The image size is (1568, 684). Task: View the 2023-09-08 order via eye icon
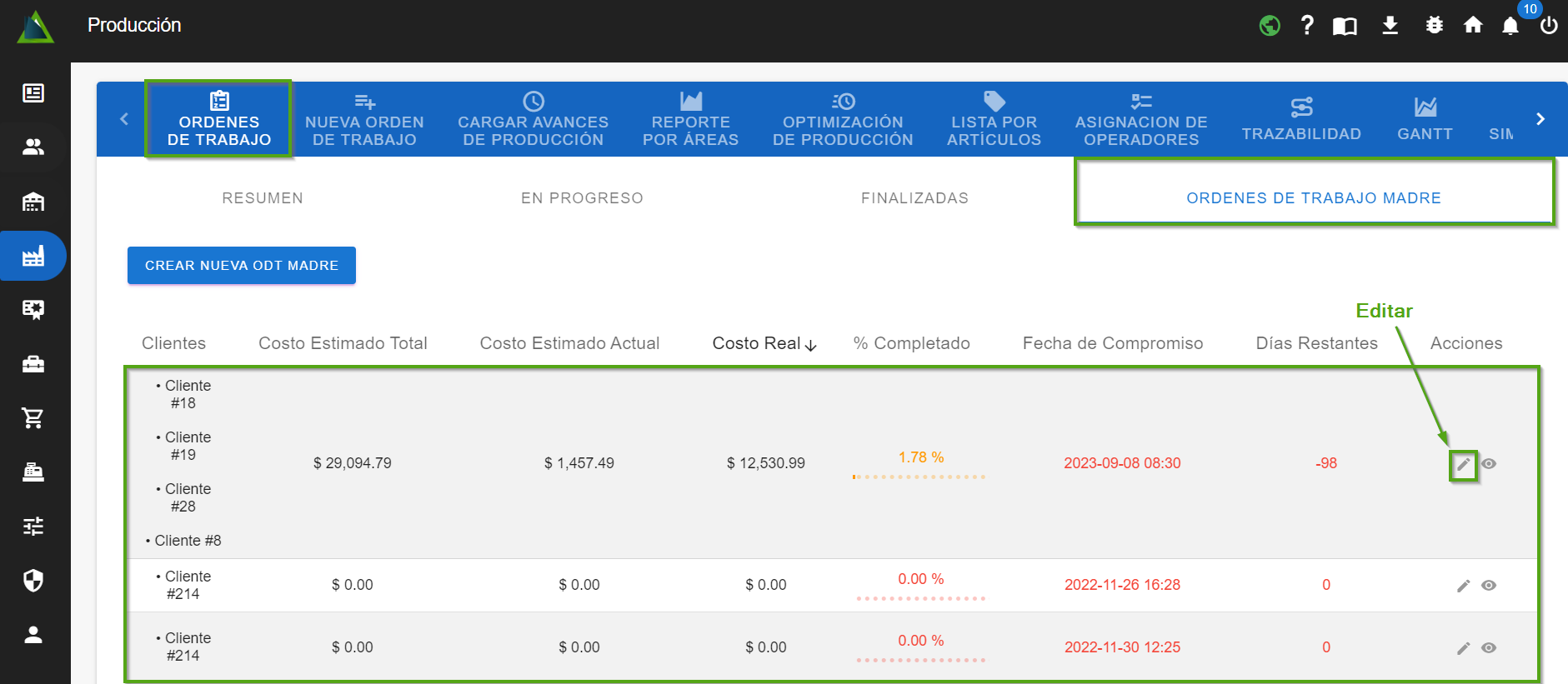1489,464
